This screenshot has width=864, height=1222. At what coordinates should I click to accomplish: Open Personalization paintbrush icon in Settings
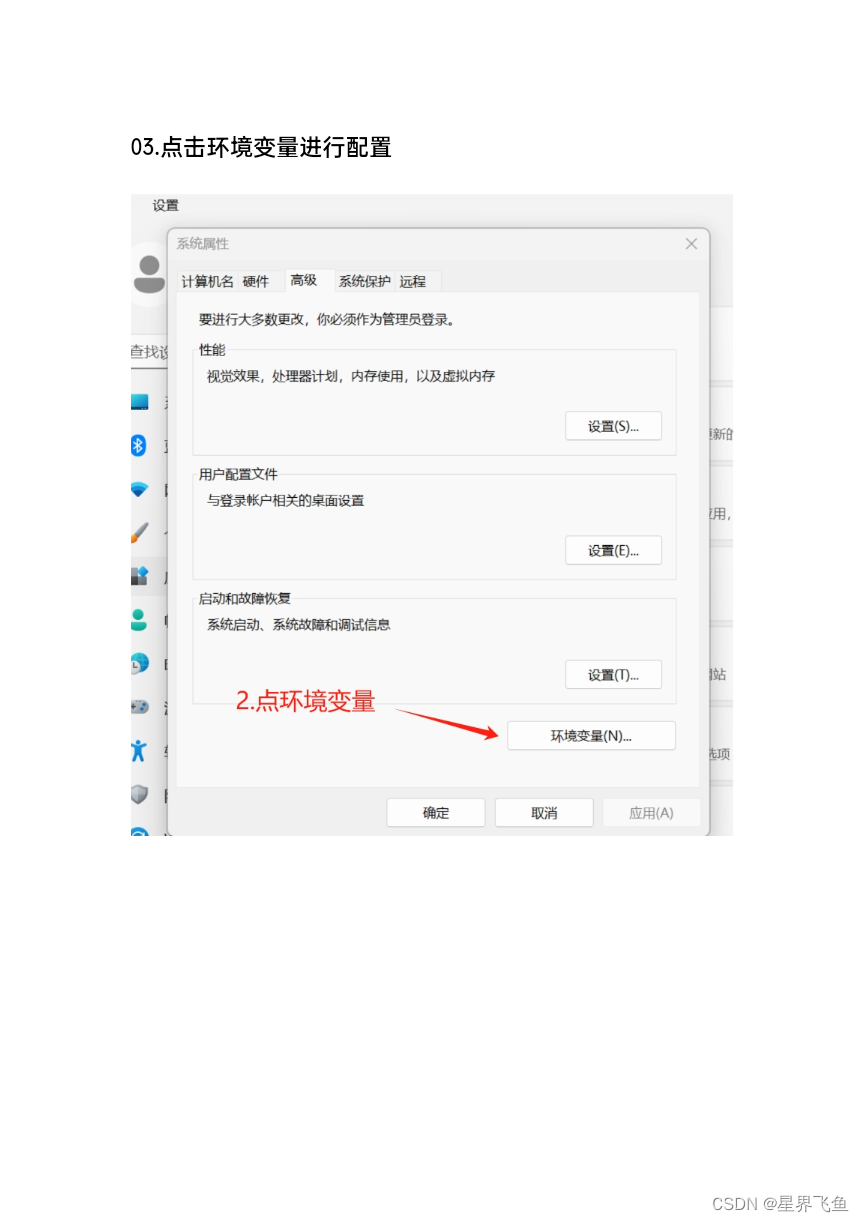pyautogui.click(x=140, y=533)
